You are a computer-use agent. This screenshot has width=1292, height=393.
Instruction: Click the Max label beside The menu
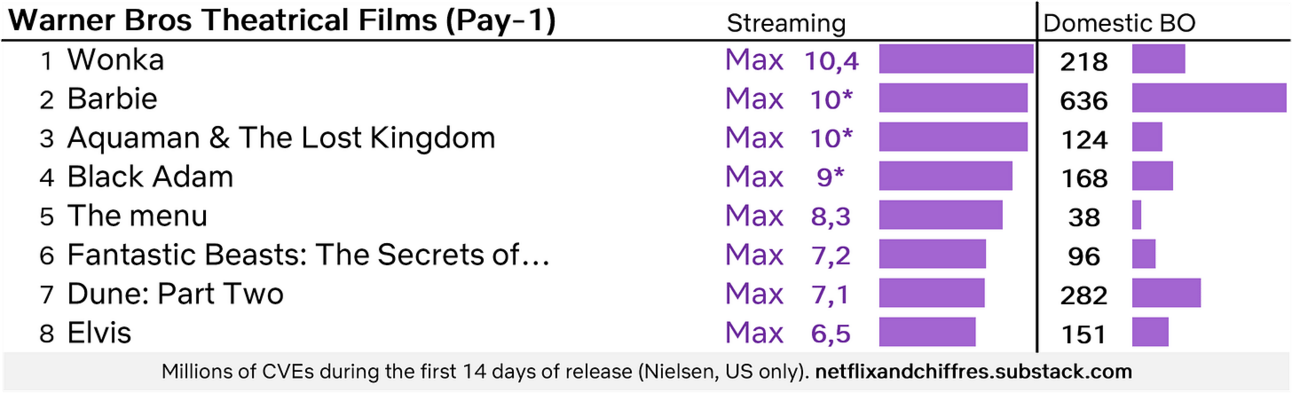755,216
